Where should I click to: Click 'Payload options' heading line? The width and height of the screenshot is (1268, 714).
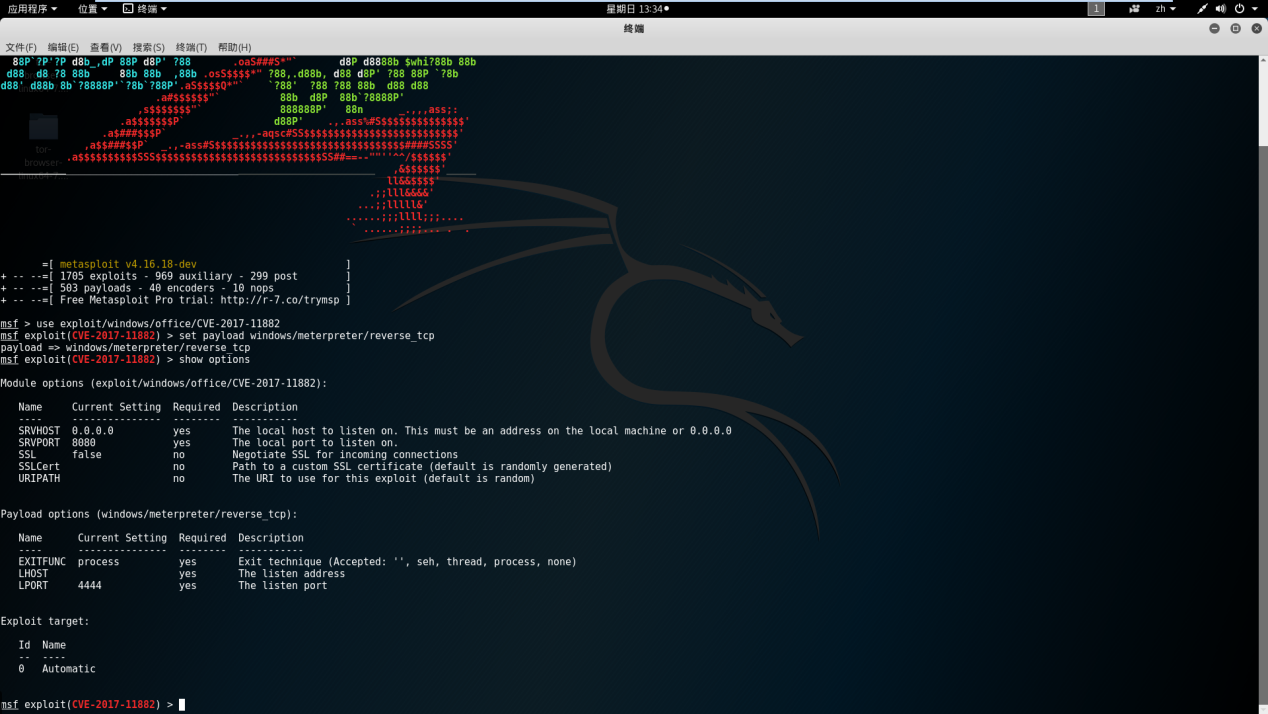click(x=149, y=514)
